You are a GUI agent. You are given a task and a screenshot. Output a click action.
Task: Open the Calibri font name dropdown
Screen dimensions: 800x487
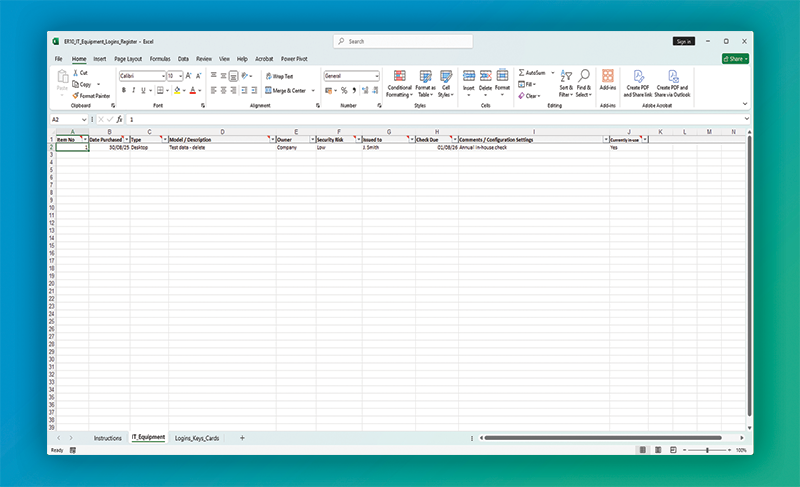161,76
